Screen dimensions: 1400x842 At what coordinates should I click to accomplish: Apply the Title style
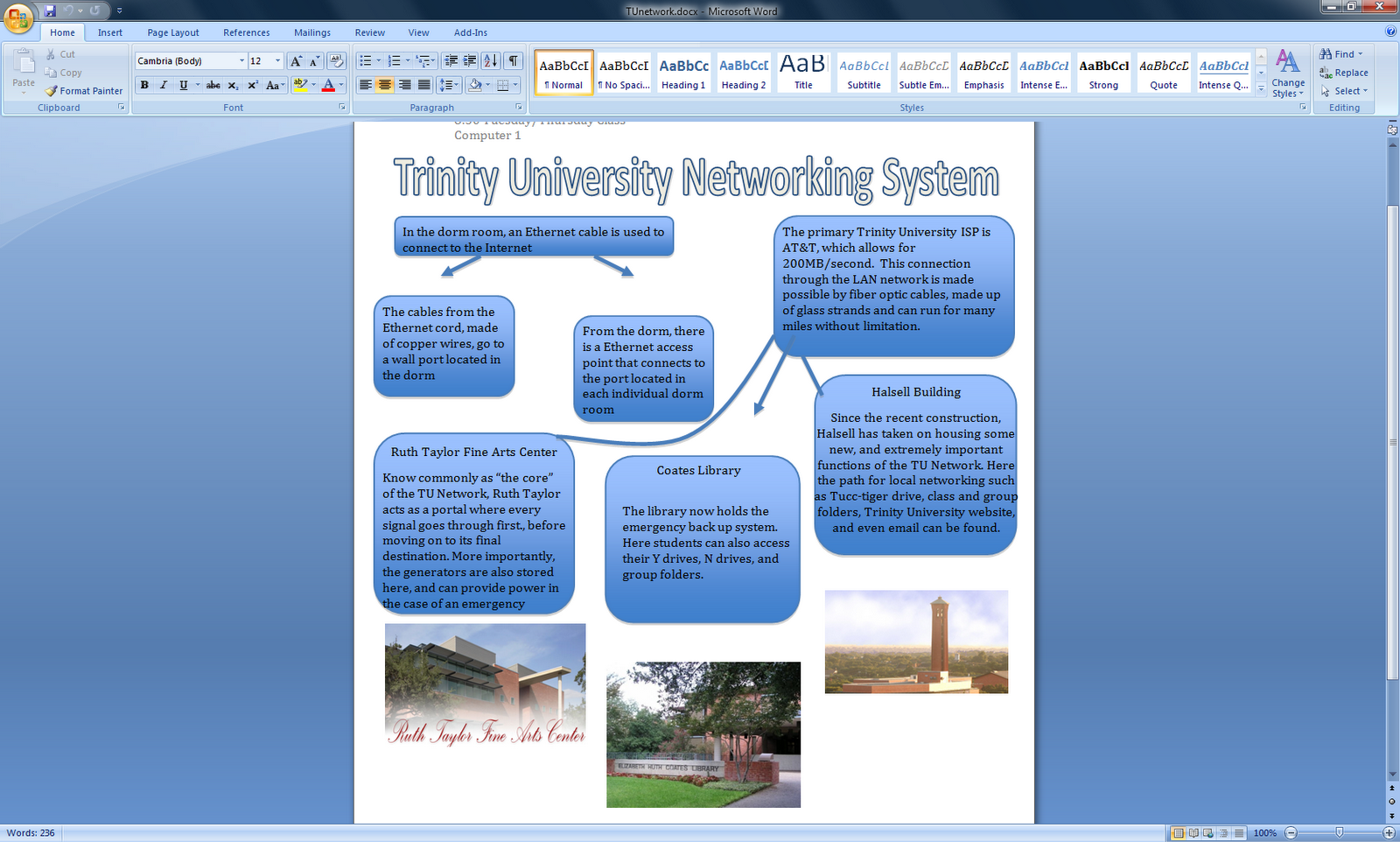[x=803, y=72]
